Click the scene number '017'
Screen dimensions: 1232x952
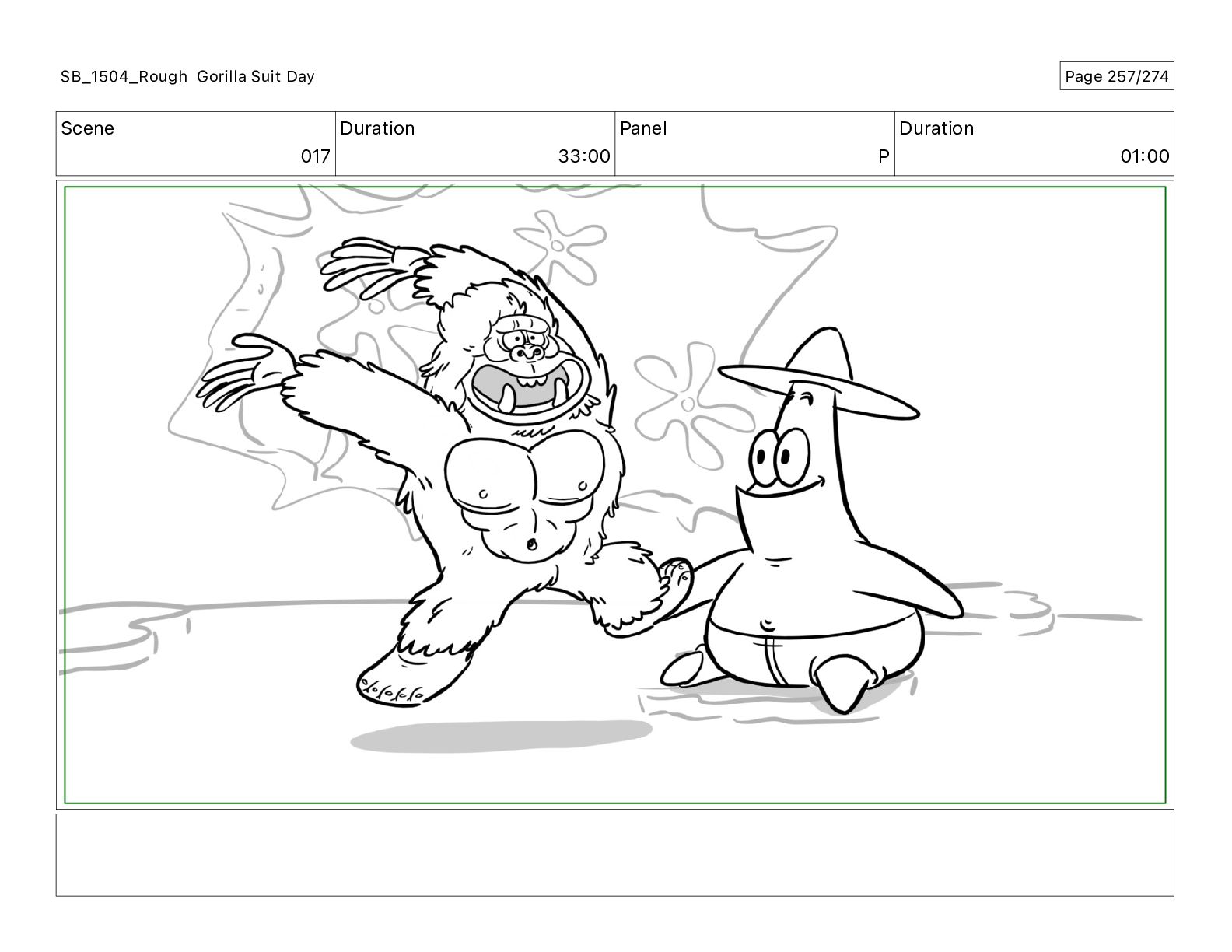pos(315,156)
